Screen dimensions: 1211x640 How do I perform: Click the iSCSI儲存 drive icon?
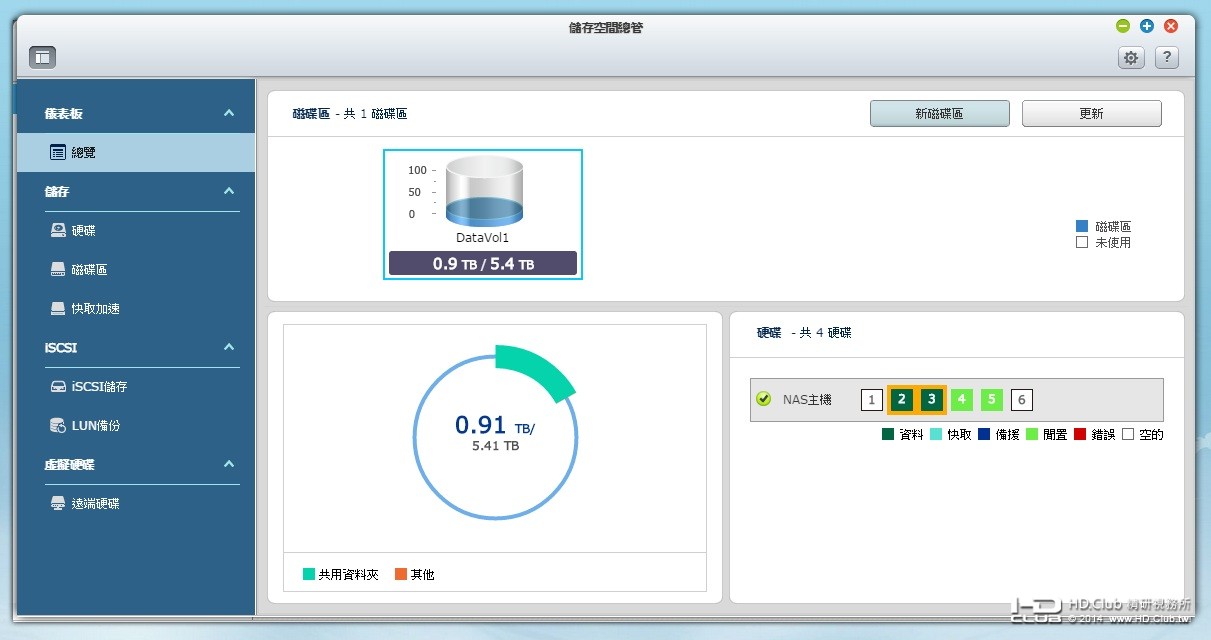pos(58,387)
